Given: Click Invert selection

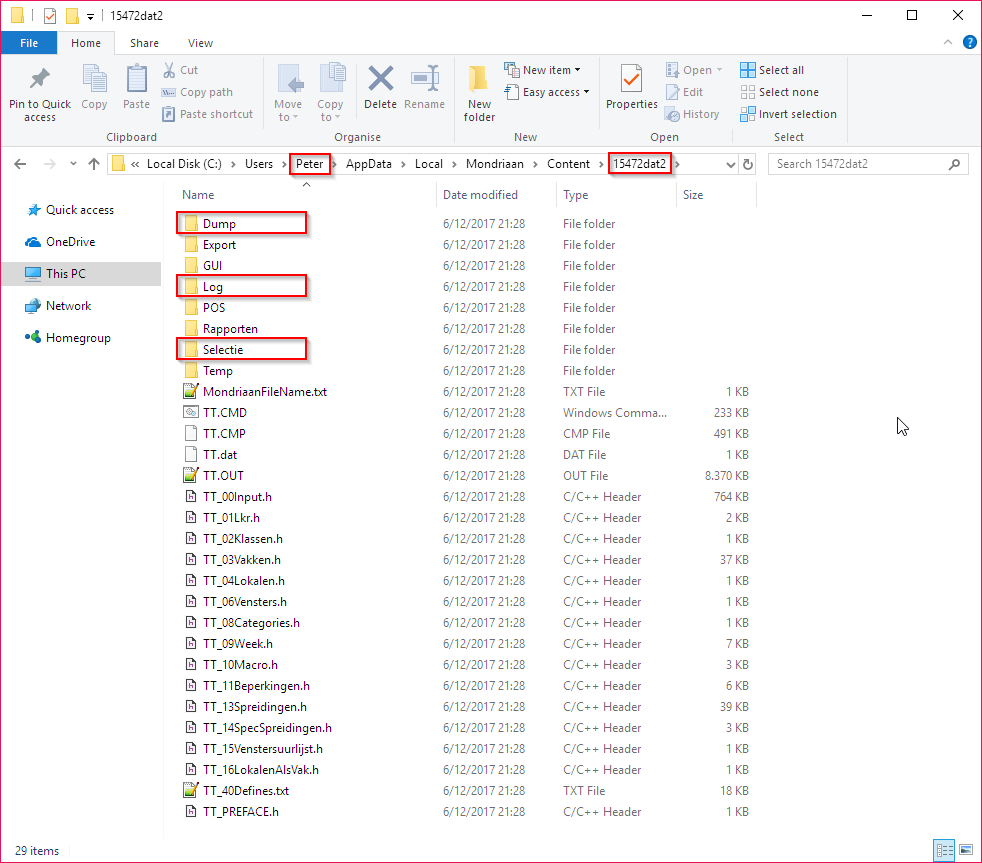Looking at the screenshot, I should click(x=788, y=114).
